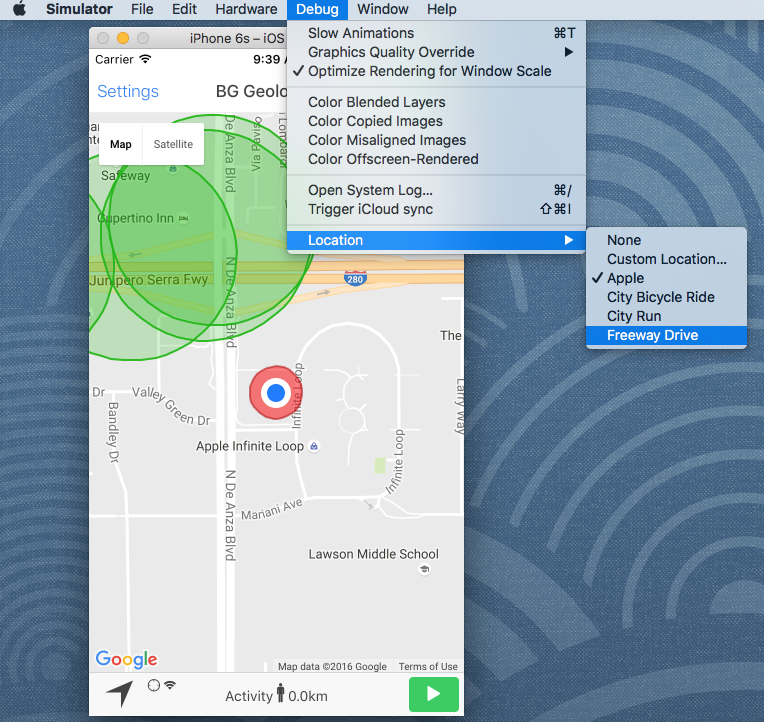The image size is (764, 722).
Task: Switch to Satellite view
Action: click(x=173, y=144)
